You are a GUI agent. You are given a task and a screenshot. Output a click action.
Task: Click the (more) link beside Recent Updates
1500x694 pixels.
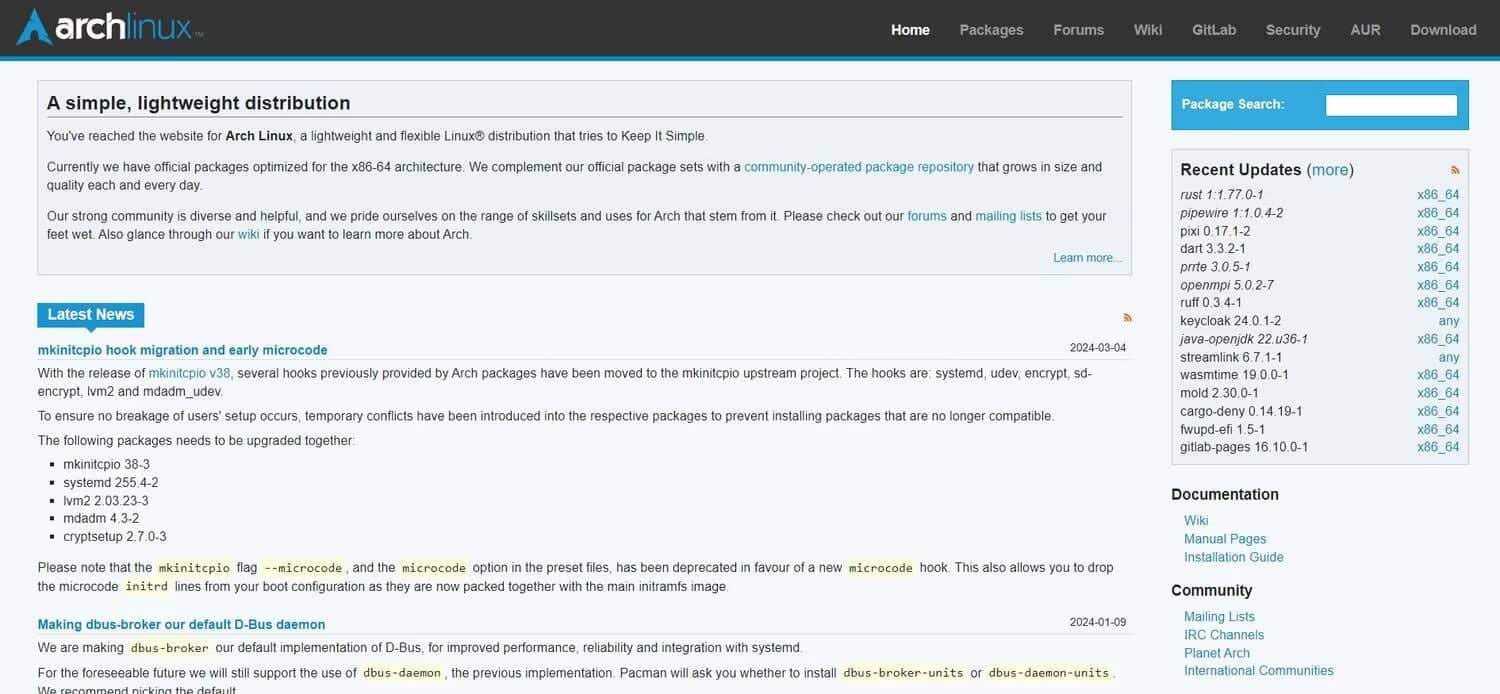click(x=1330, y=170)
